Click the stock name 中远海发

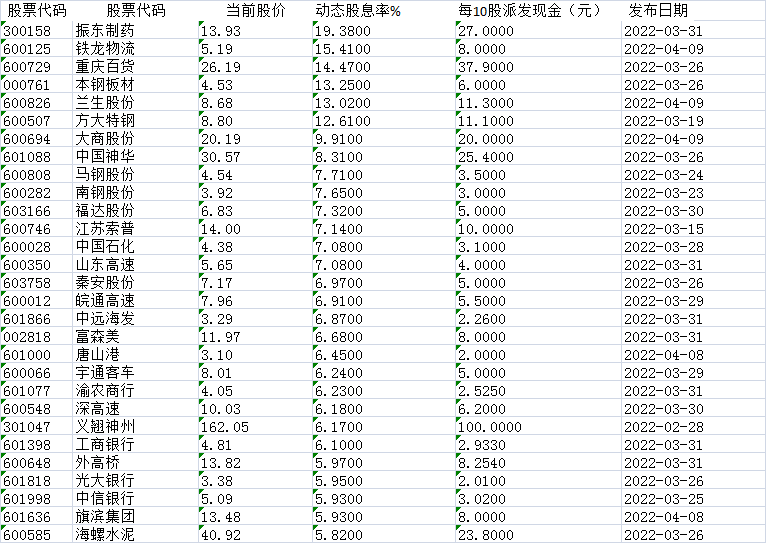(x=105, y=319)
